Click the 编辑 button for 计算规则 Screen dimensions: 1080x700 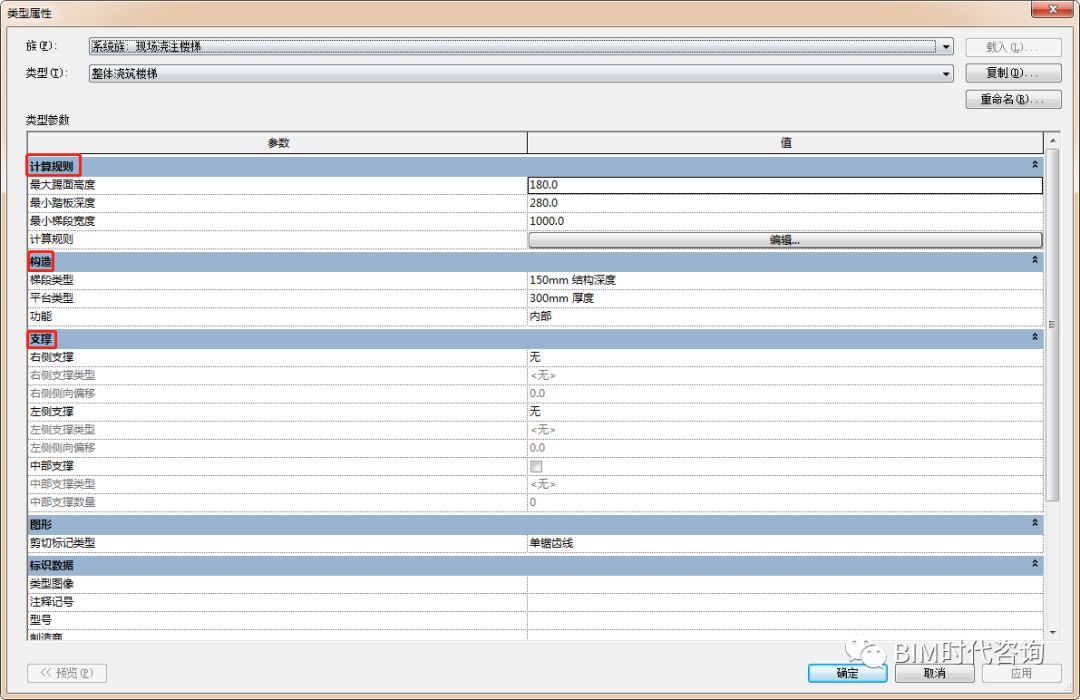785,240
